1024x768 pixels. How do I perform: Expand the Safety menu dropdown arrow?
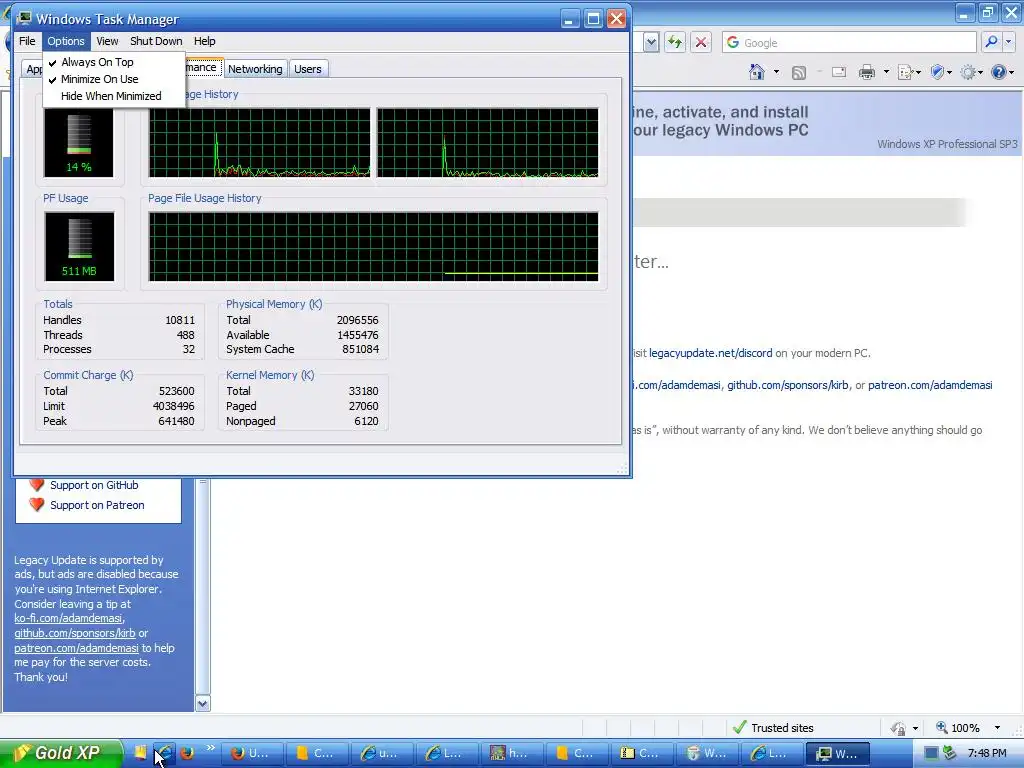pos(949,72)
